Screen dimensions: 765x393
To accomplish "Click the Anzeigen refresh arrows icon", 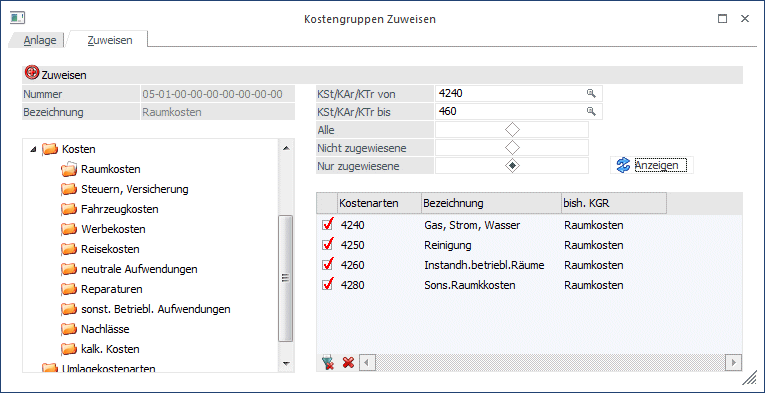I will coord(624,165).
